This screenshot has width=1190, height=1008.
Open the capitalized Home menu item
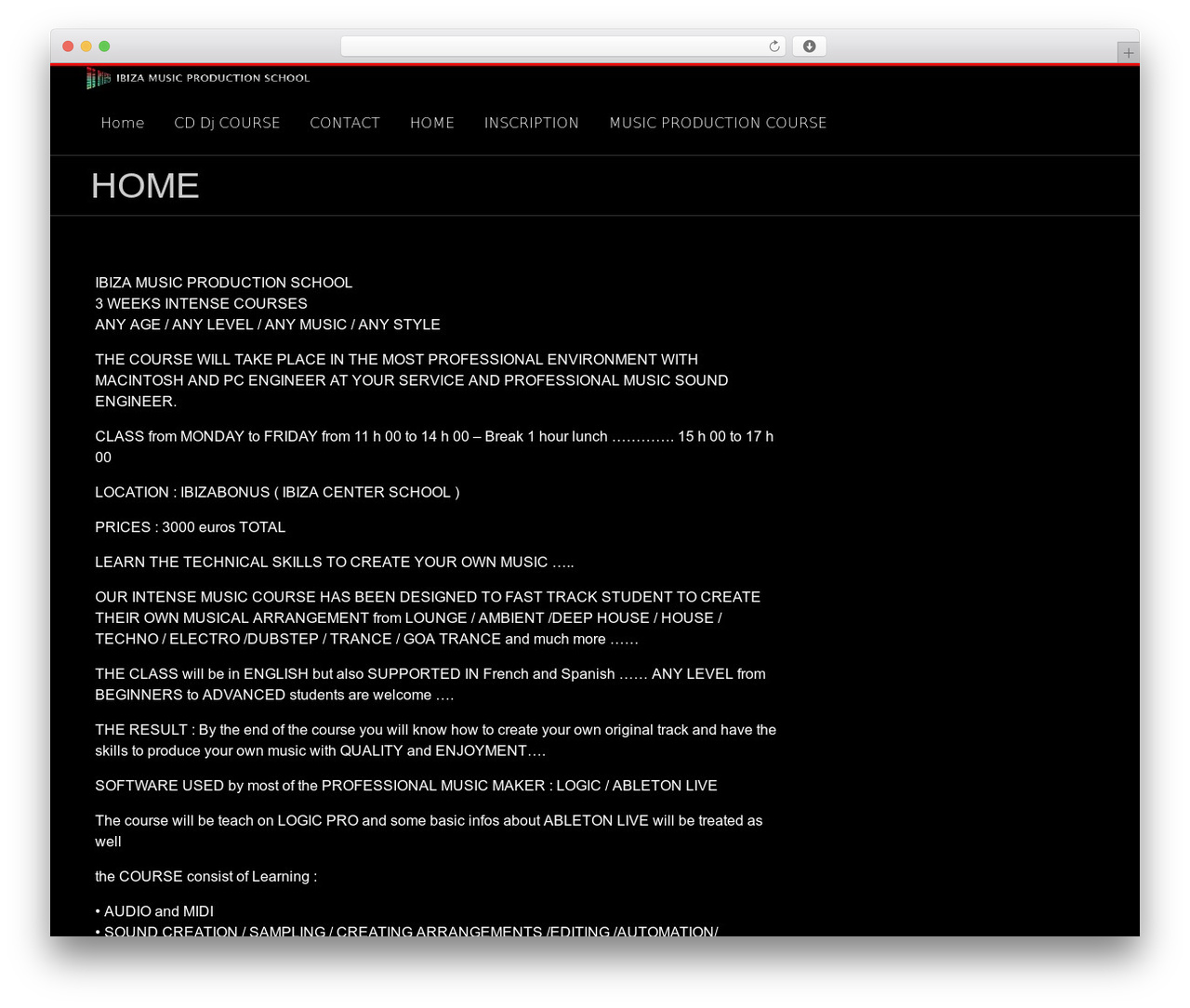point(123,123)
